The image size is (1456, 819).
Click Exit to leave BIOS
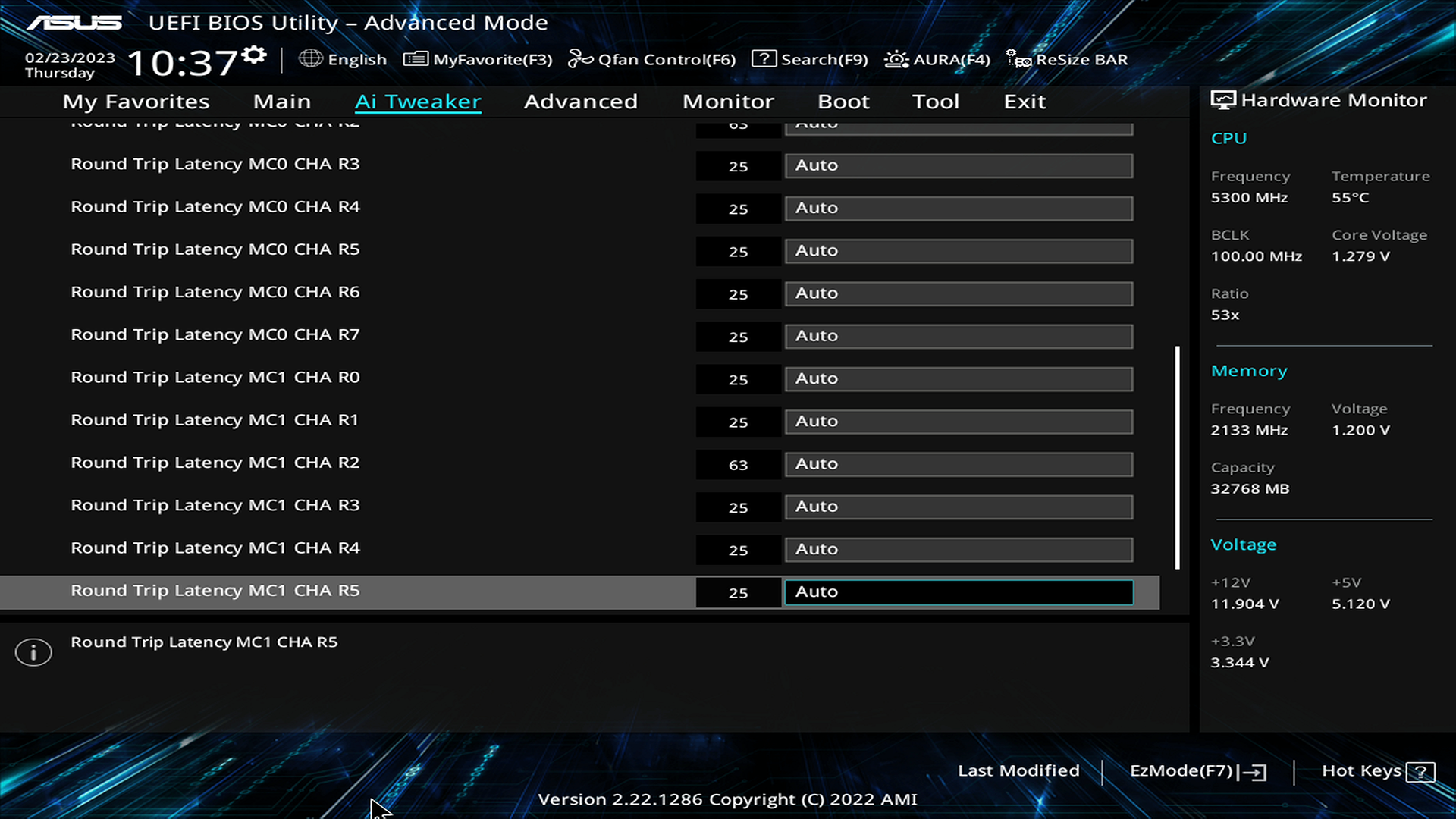(x=1025, y=100)
